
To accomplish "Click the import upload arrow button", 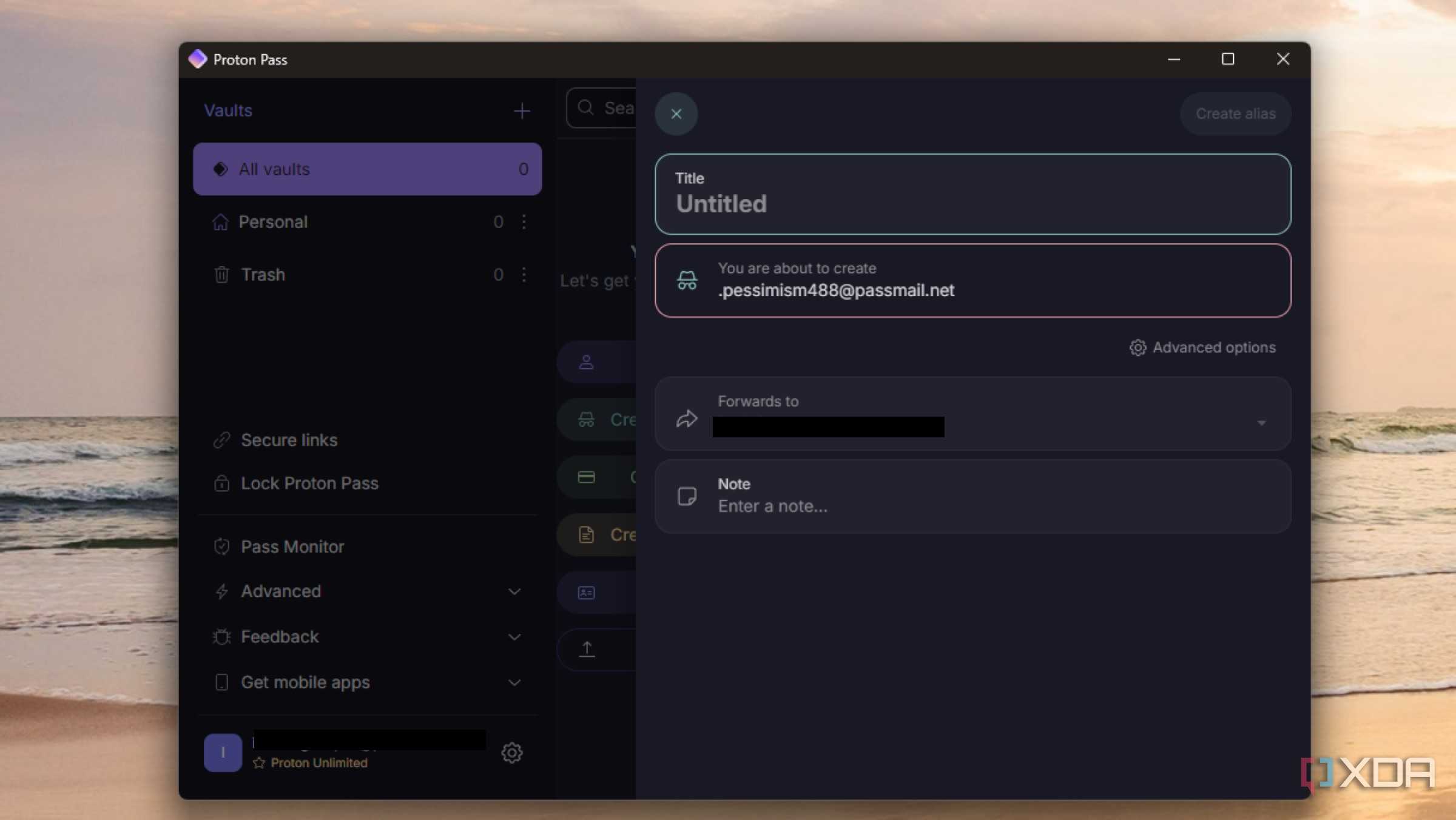I will tap(596, 650).
